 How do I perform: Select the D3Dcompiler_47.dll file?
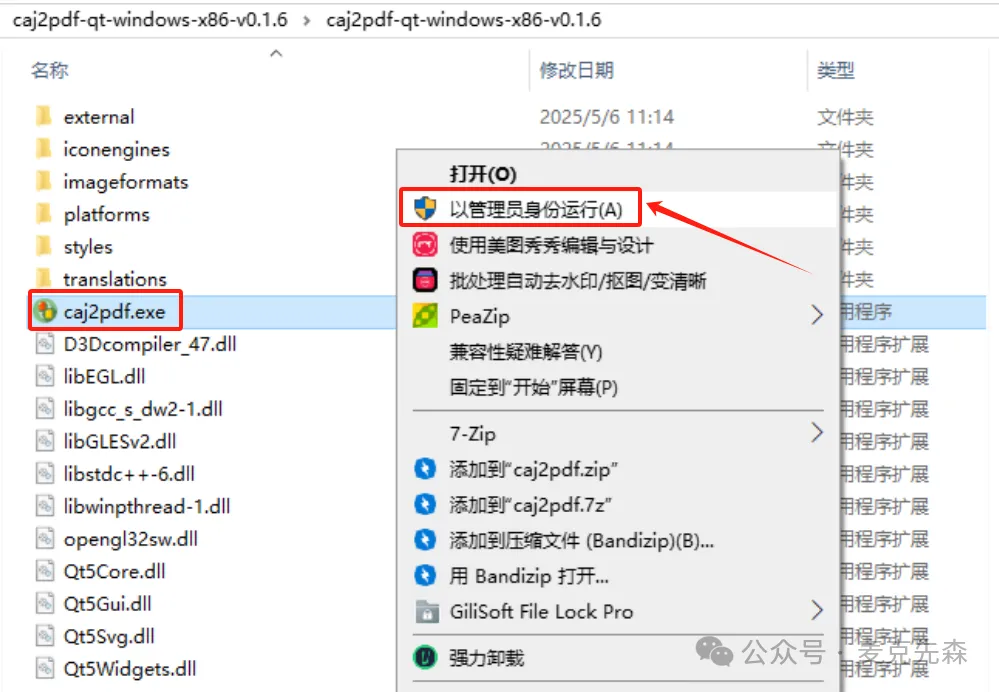point(150,344)
